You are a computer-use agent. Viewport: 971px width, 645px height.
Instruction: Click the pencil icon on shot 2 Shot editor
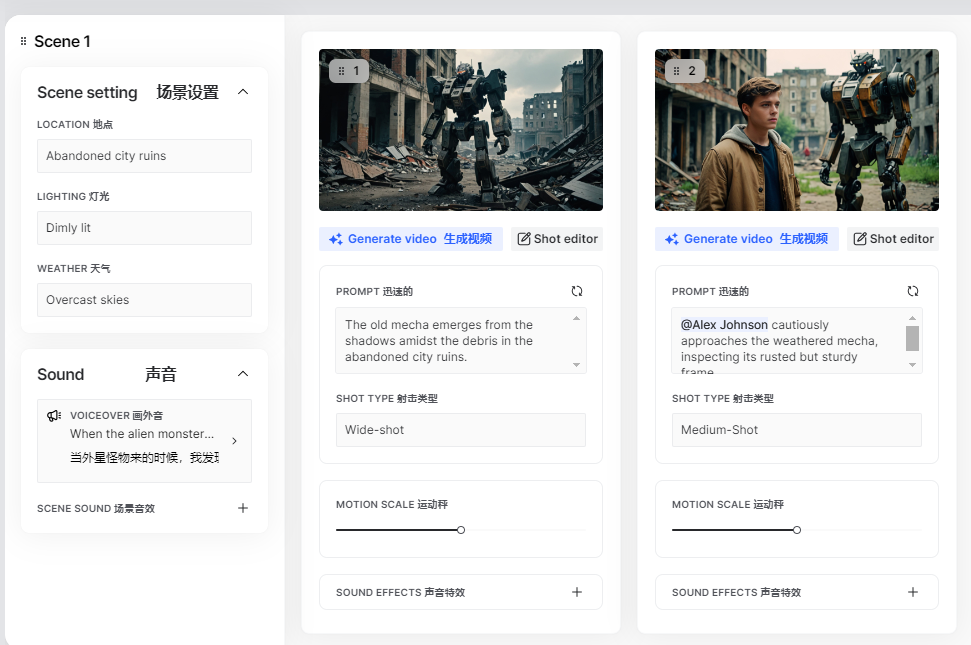tap(860, 239)
